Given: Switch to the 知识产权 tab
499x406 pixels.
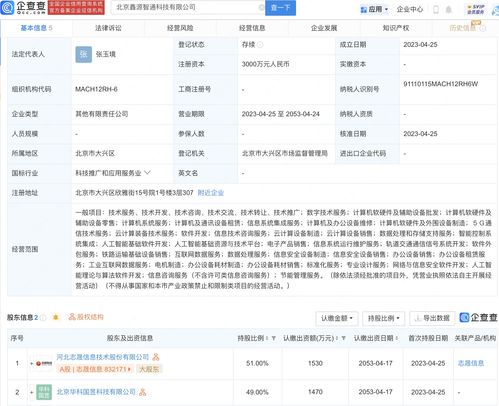Looking at the screenshot, I should click(396, 28).
